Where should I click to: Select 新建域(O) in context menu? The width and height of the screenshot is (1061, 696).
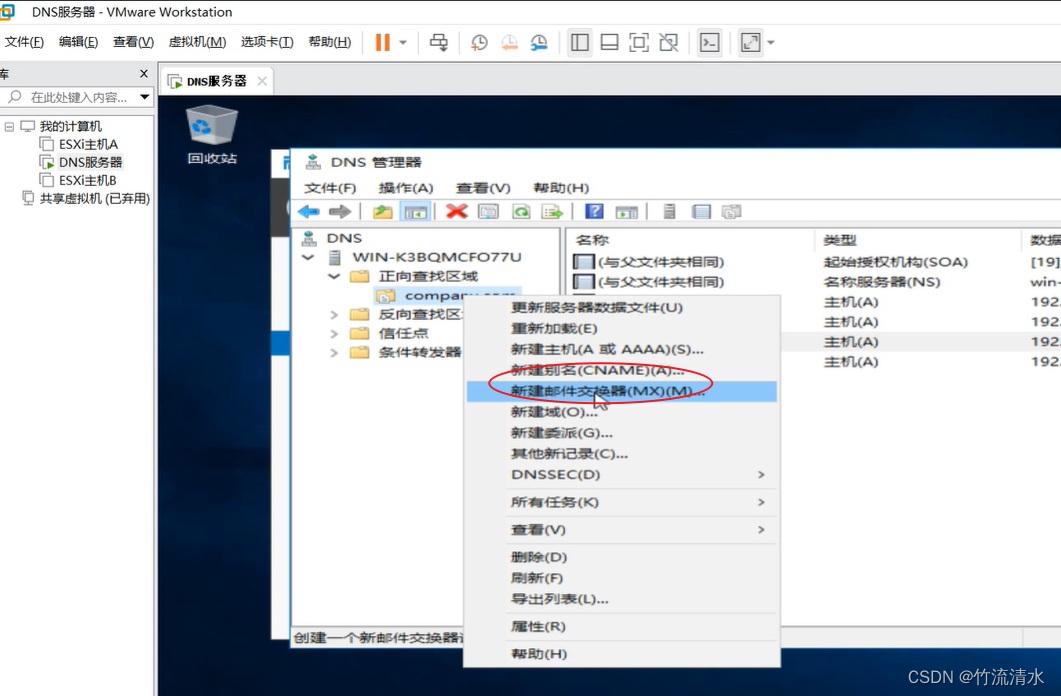tap(622, 412)
